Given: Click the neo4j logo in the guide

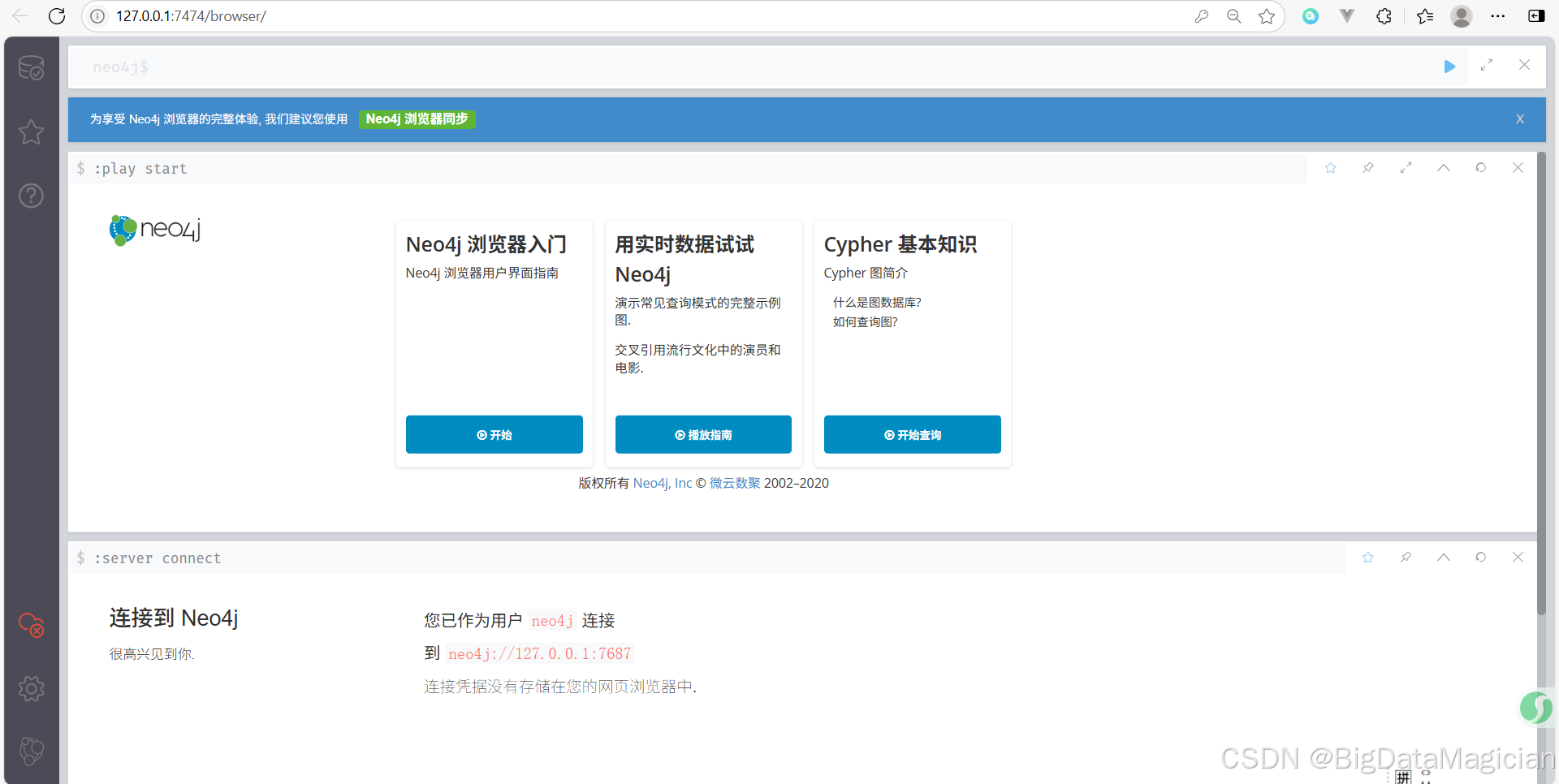Looking at the screenshot, I should pyautogui.click(x=154, y=230).
